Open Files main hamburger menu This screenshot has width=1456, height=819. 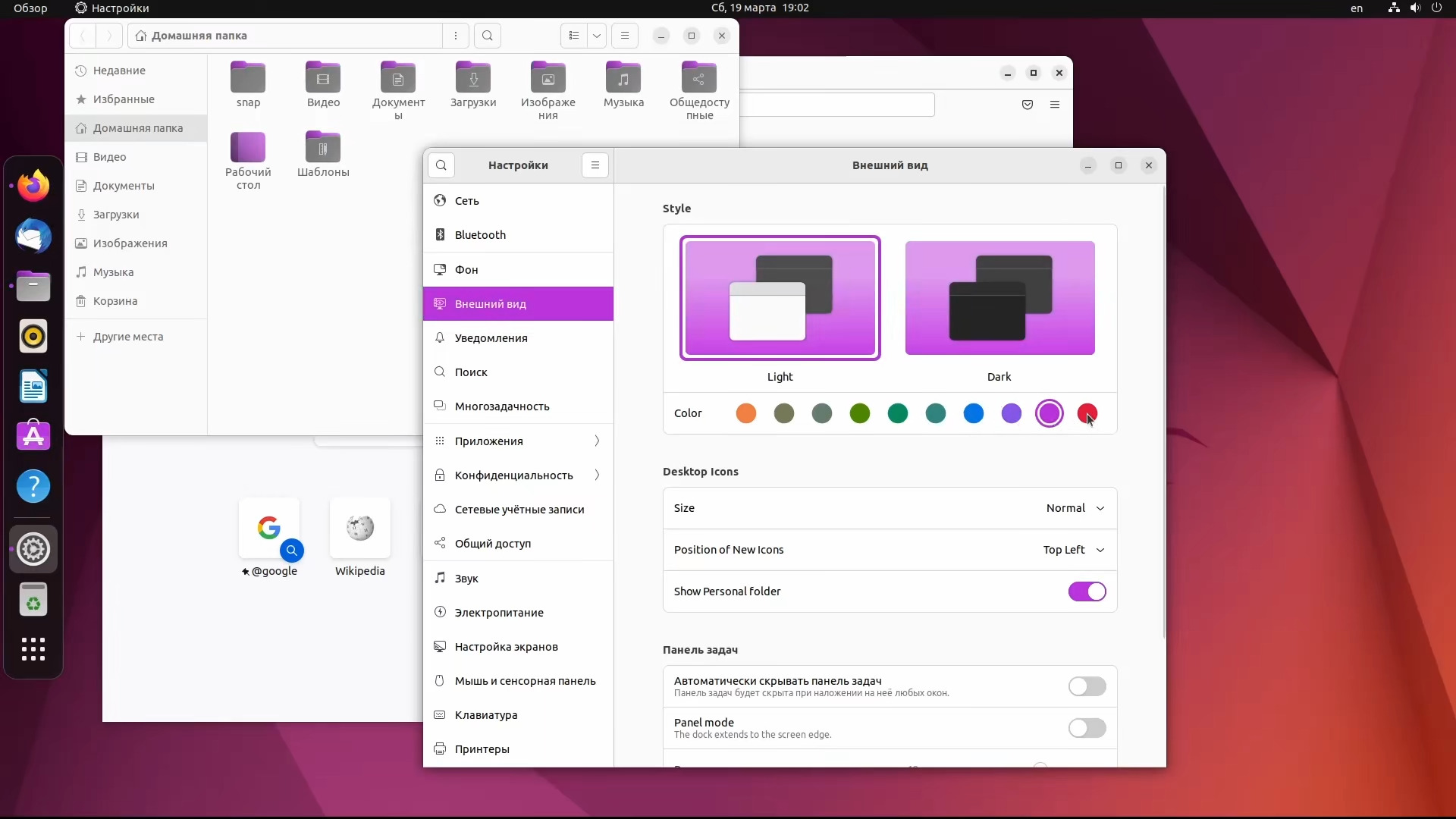tap(625, 36)
